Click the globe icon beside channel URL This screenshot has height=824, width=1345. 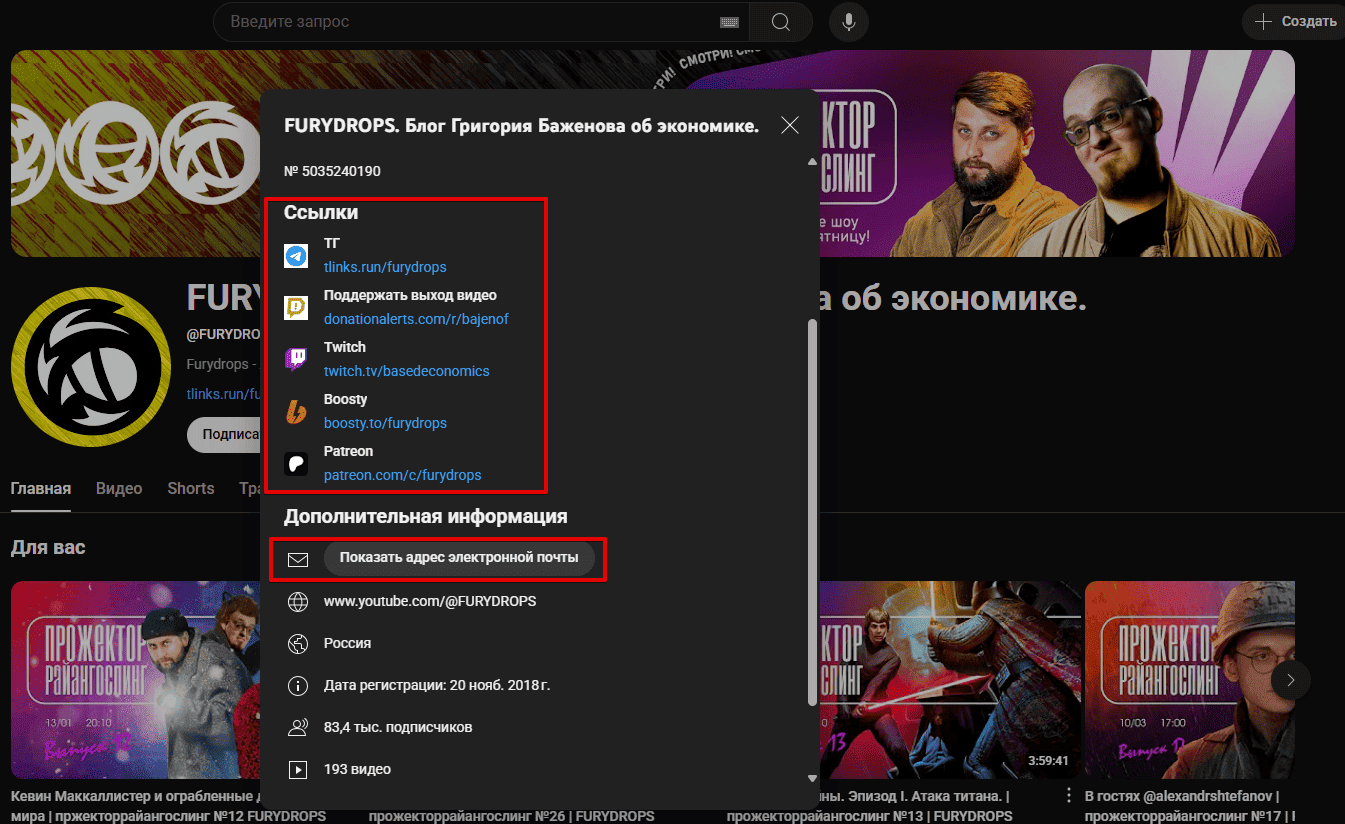click(297, 602)
